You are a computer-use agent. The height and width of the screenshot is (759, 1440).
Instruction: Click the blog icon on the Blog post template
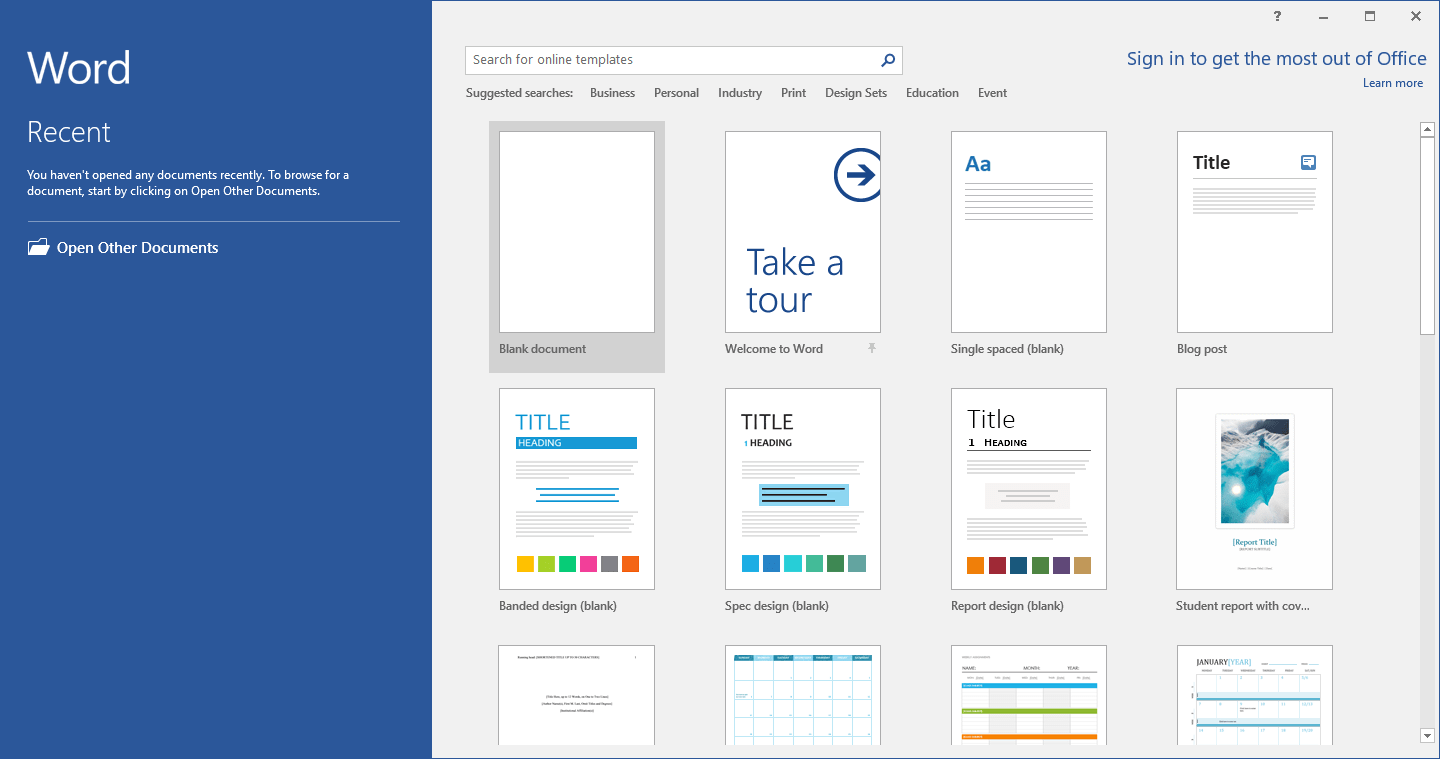[x=1308, y=161]
